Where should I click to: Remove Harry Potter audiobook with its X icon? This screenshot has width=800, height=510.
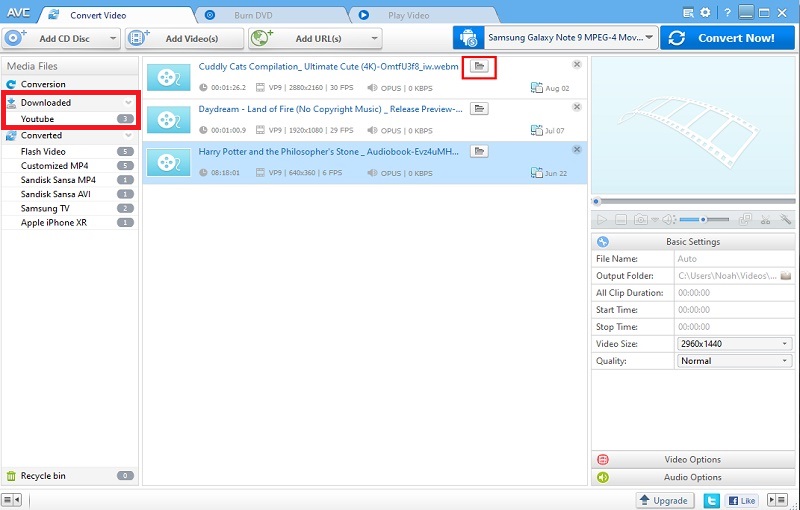577,149
